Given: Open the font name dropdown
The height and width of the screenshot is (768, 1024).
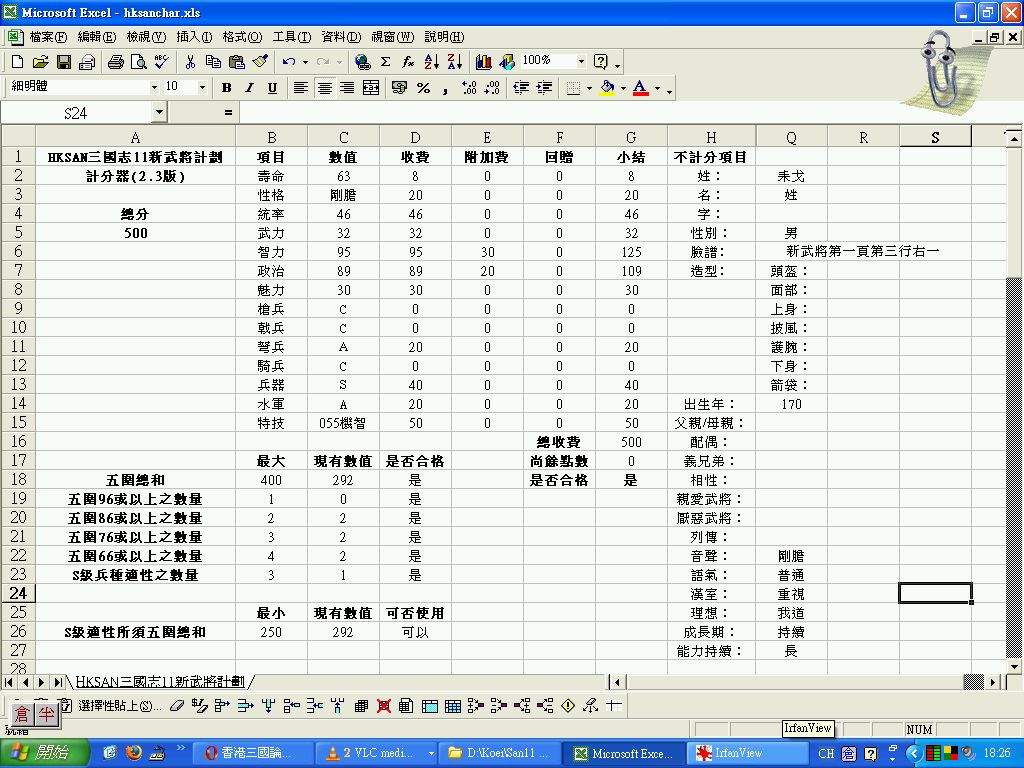Looking at the screenshot, I should 154,87.
